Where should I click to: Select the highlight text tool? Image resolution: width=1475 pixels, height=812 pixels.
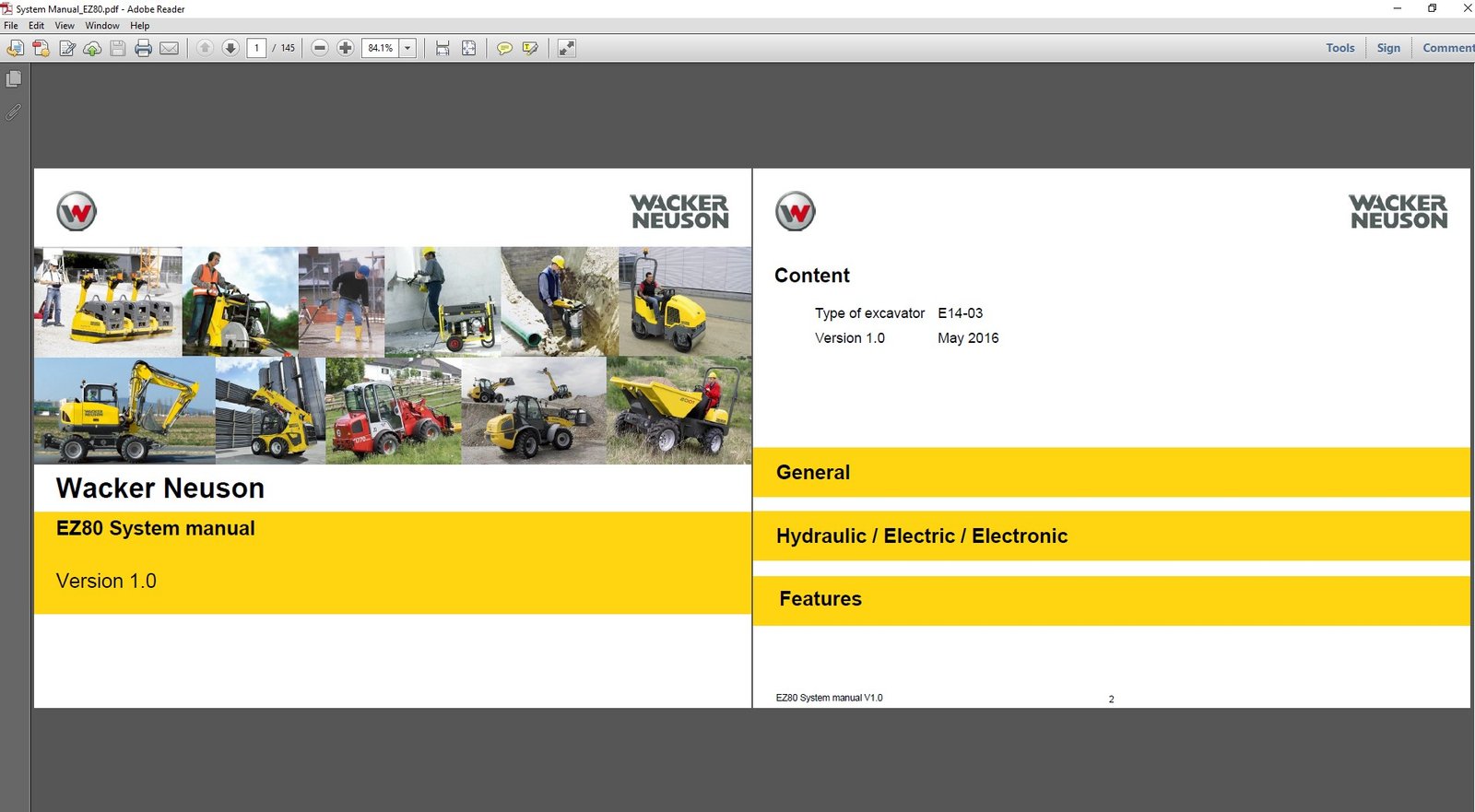[x=530, y=48]
